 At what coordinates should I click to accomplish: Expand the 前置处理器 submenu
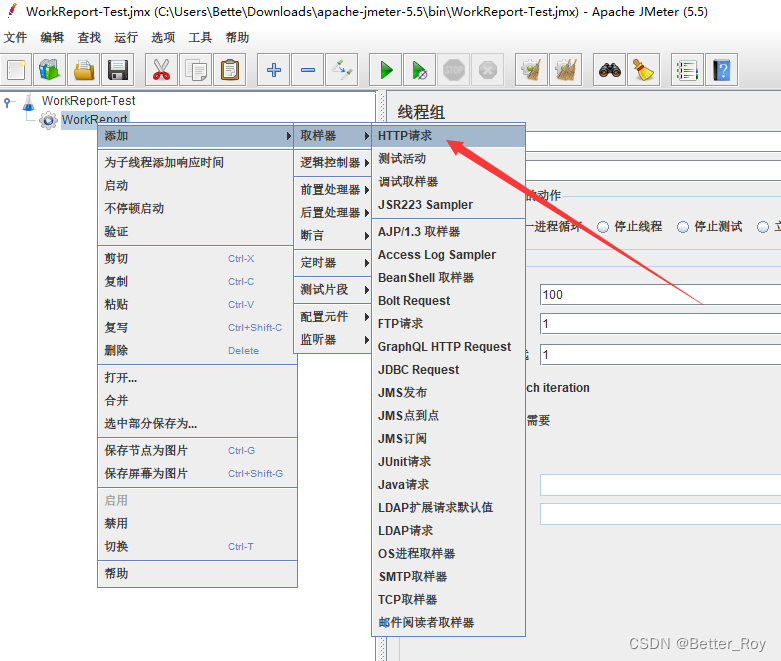tap(333, 189)
